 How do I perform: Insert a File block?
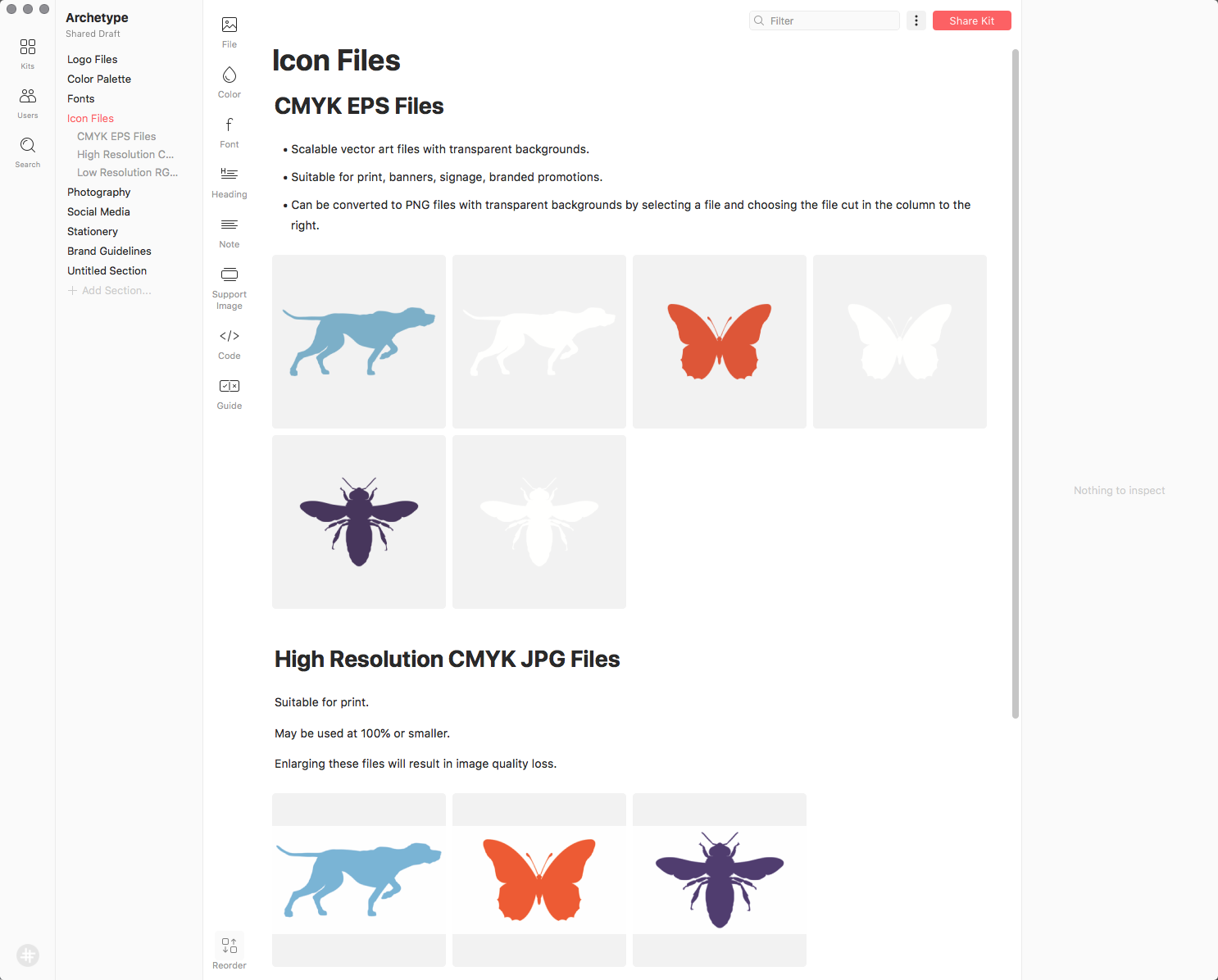230,32
